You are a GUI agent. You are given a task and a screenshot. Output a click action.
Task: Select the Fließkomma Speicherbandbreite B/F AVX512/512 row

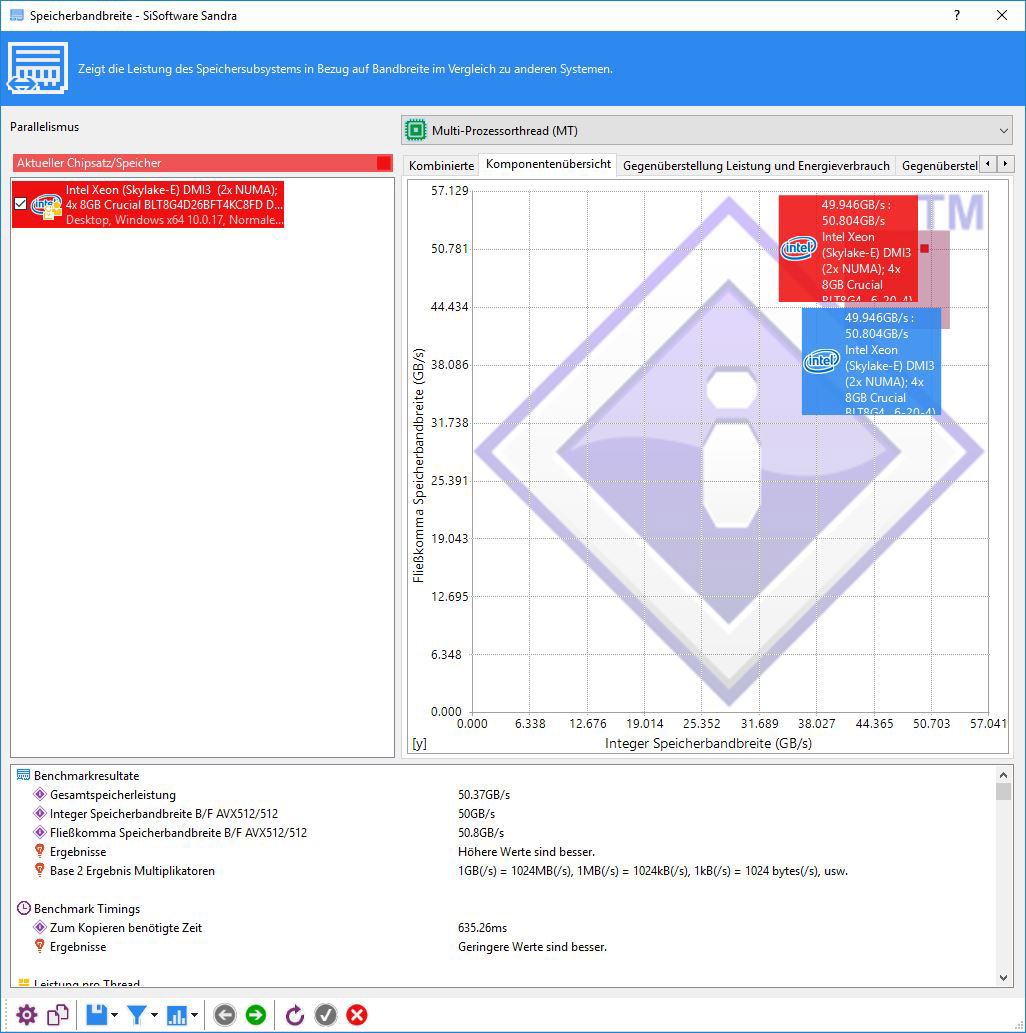tap(504, 832)
